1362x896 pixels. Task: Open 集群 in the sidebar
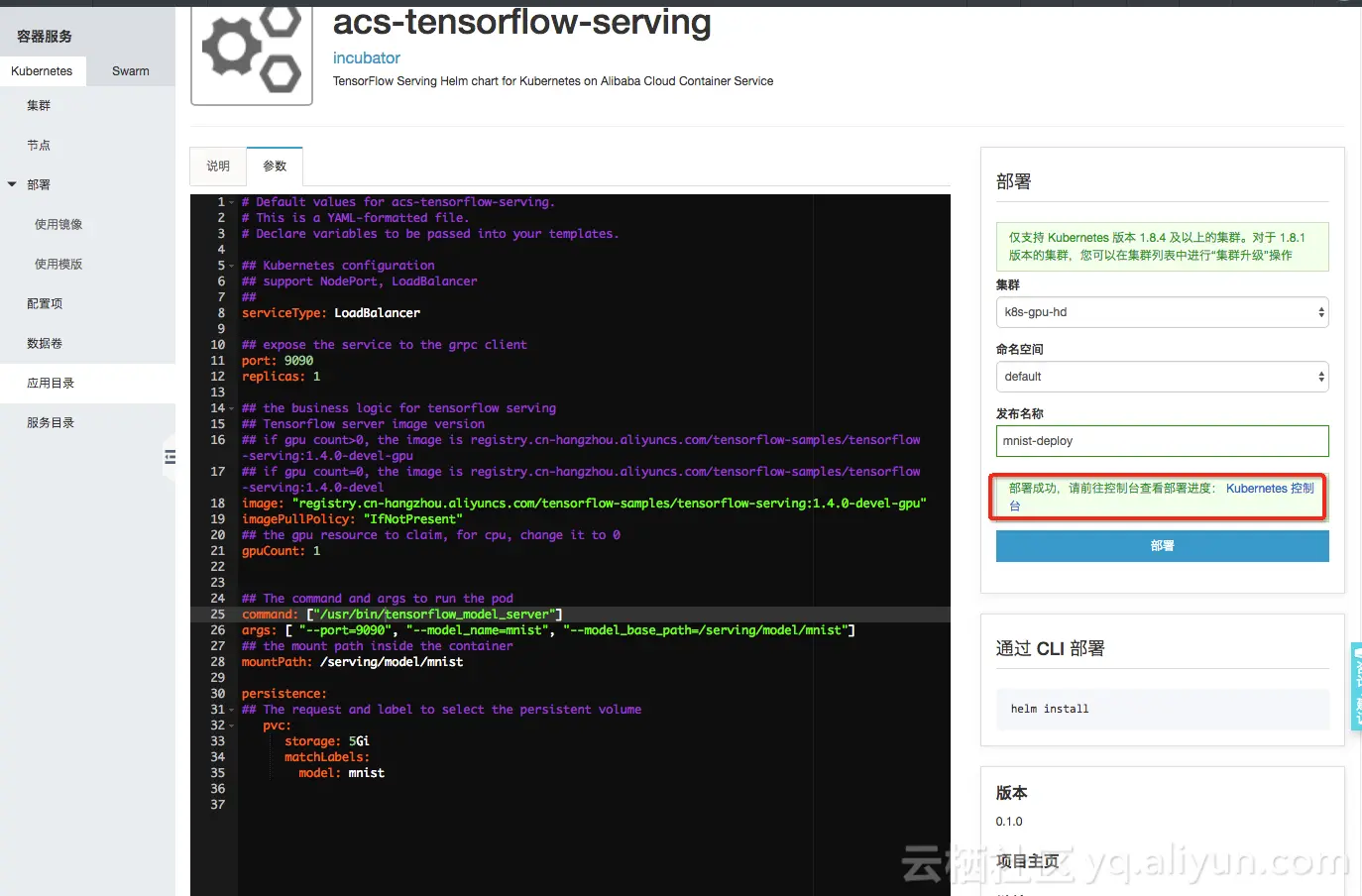[39, 105]
